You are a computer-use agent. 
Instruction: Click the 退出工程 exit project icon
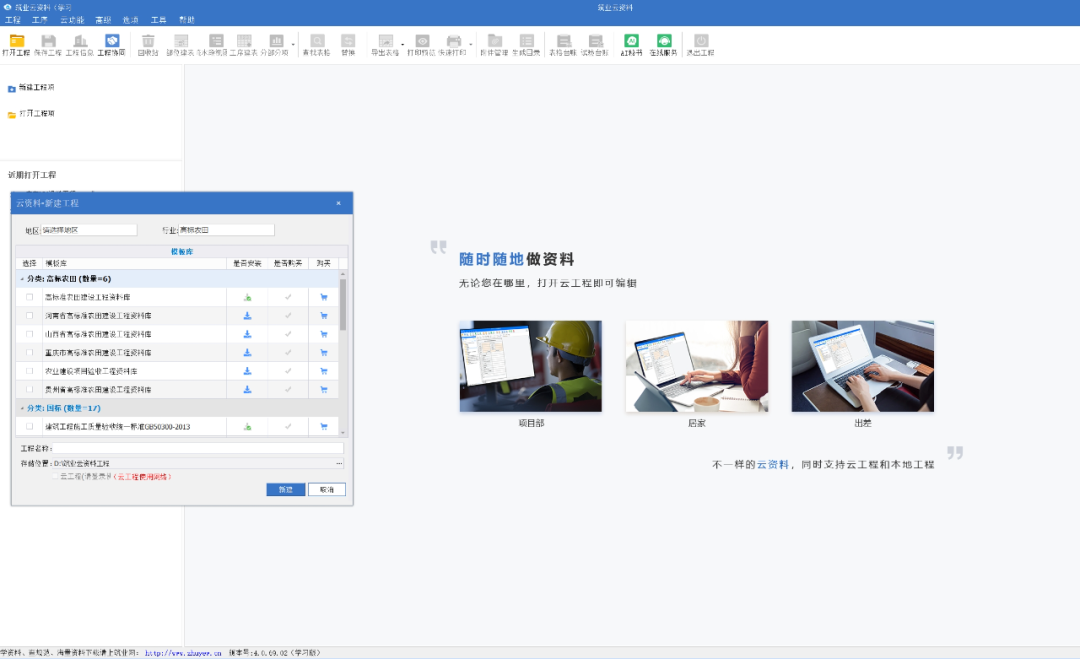pos(700,45)
